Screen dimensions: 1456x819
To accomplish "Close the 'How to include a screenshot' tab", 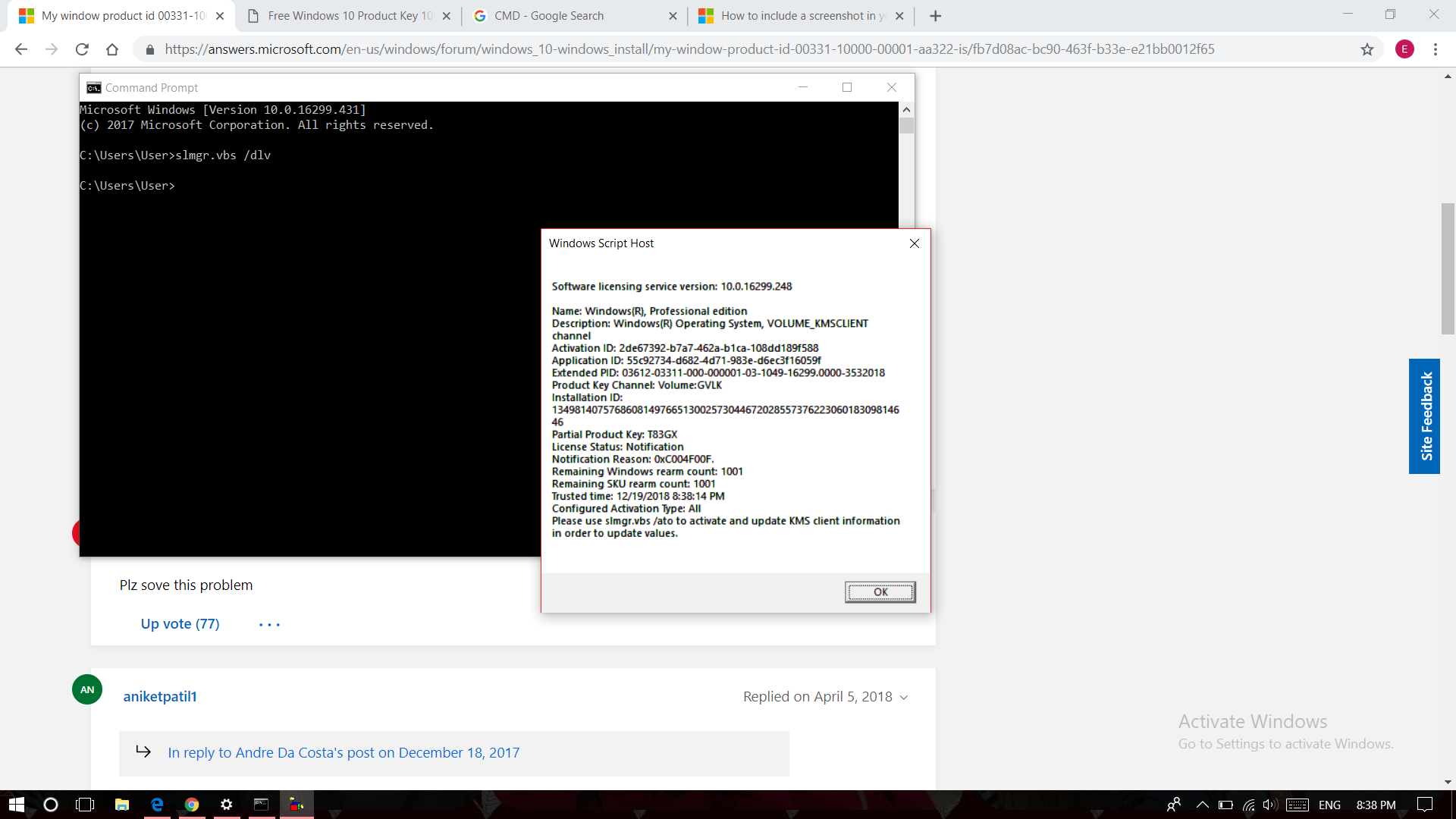I will click(899, 16).
